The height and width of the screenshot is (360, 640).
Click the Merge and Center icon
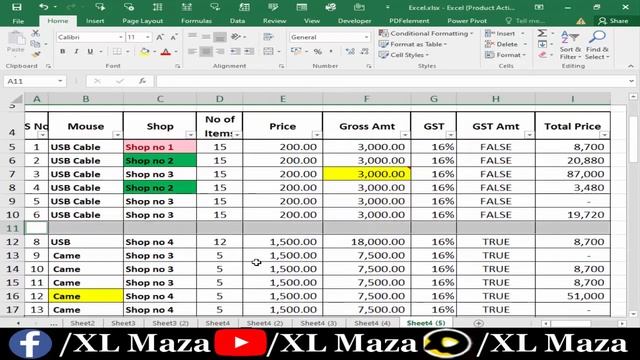tap(268, 51)
